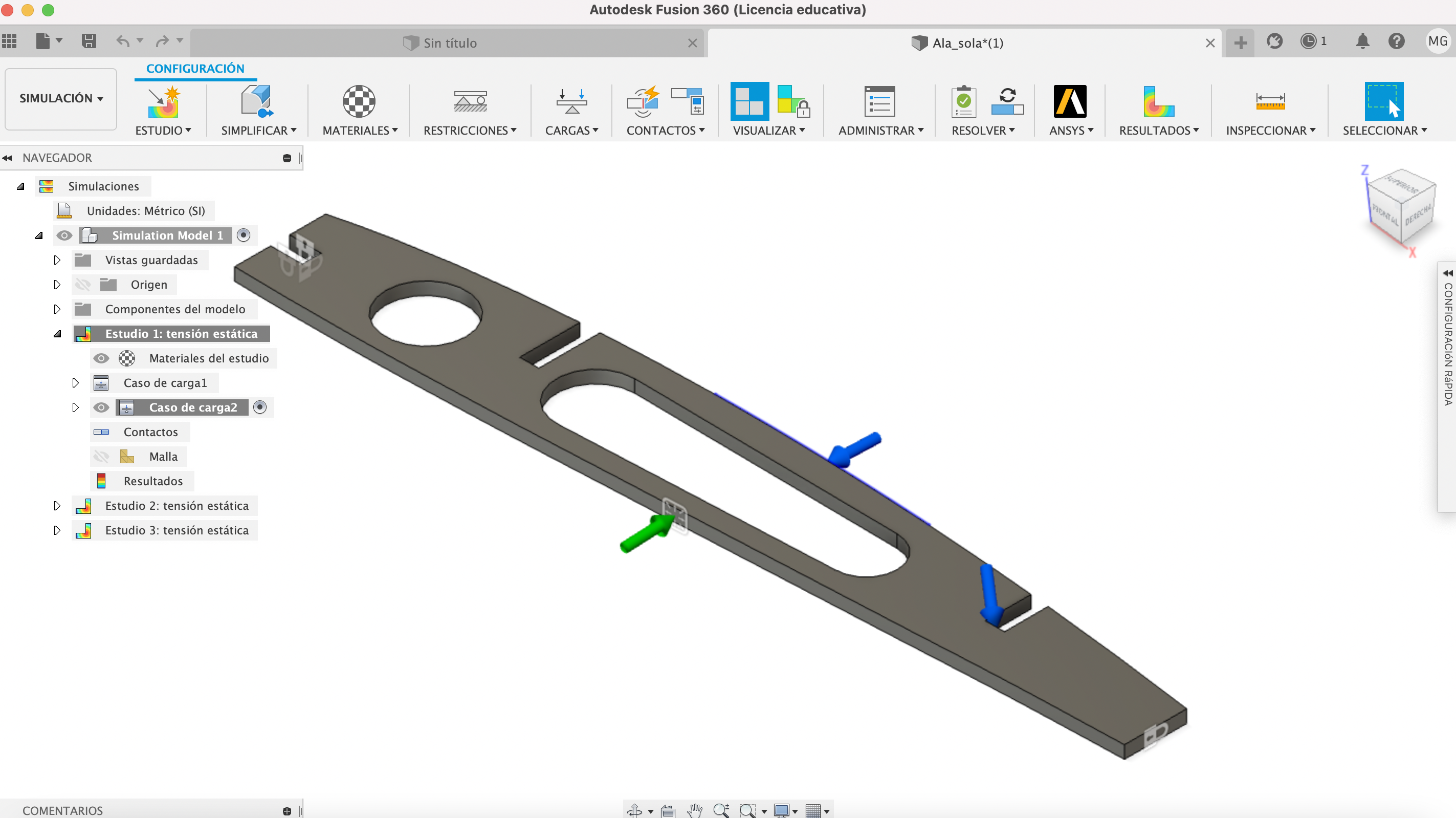Click the structural loads icon
The image size is (1456, 818).
coord(571,102)
